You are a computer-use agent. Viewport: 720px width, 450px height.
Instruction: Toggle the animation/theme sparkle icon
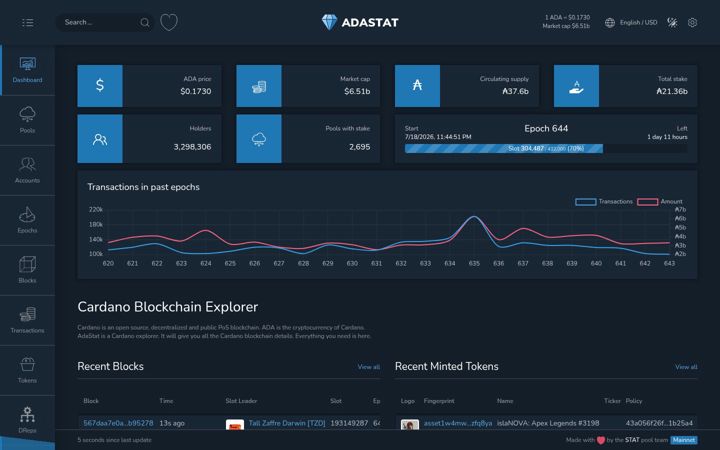(672, 22)
